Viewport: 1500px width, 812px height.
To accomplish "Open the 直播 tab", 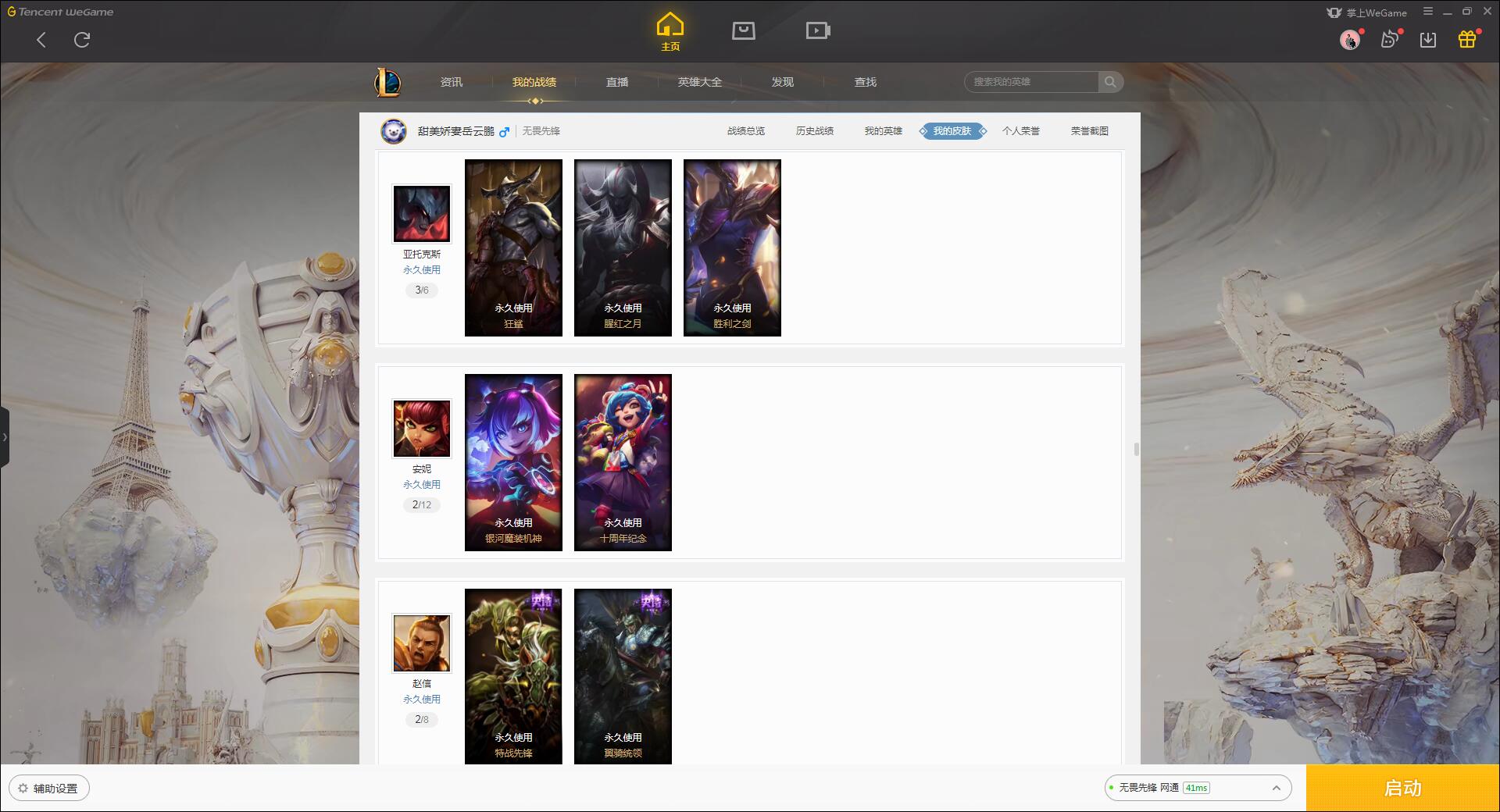I will (617, 82).
